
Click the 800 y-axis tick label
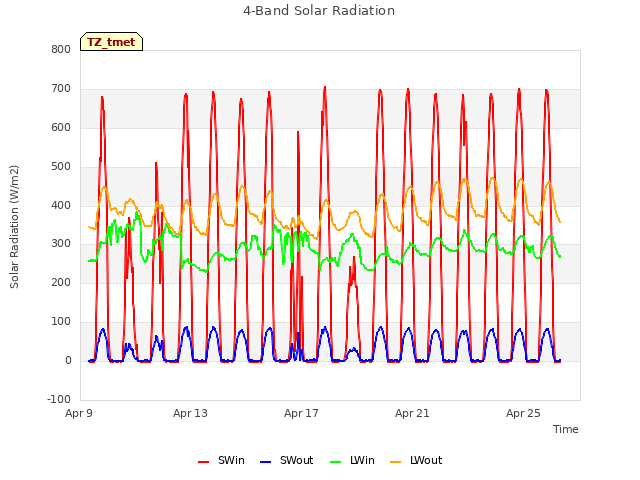click(x=61, y=50)
